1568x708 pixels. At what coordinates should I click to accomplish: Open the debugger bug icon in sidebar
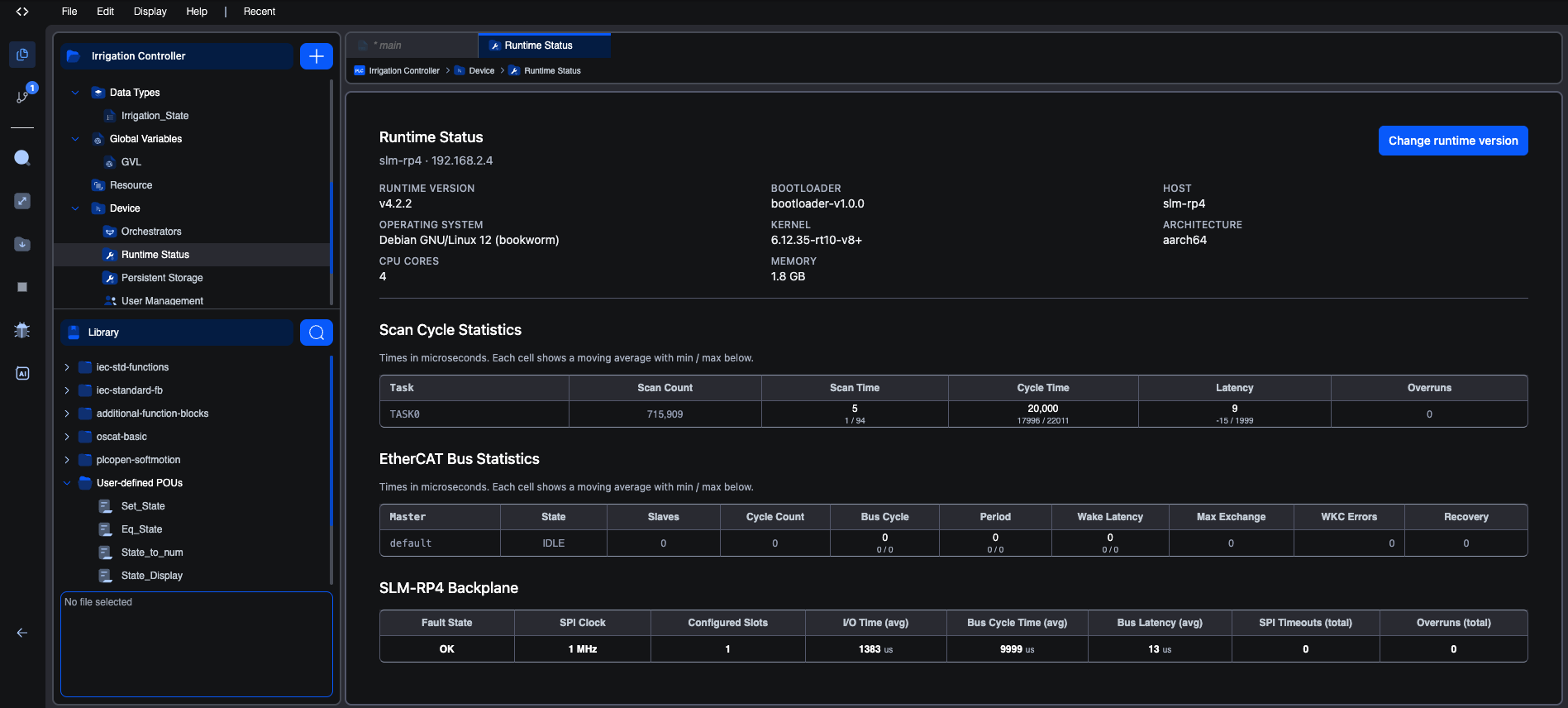pos(22,330)
